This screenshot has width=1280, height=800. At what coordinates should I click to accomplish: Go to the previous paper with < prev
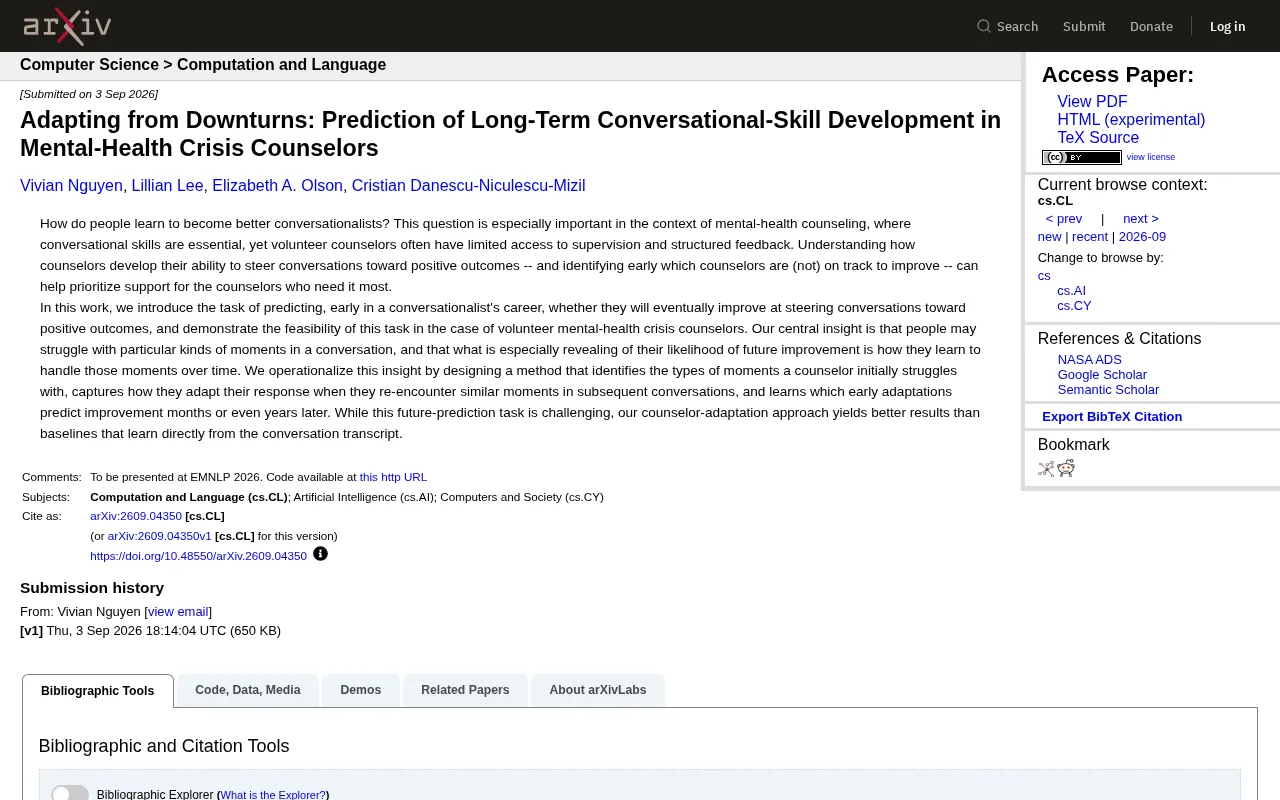pyautogui.click(x=1064, y=219)
